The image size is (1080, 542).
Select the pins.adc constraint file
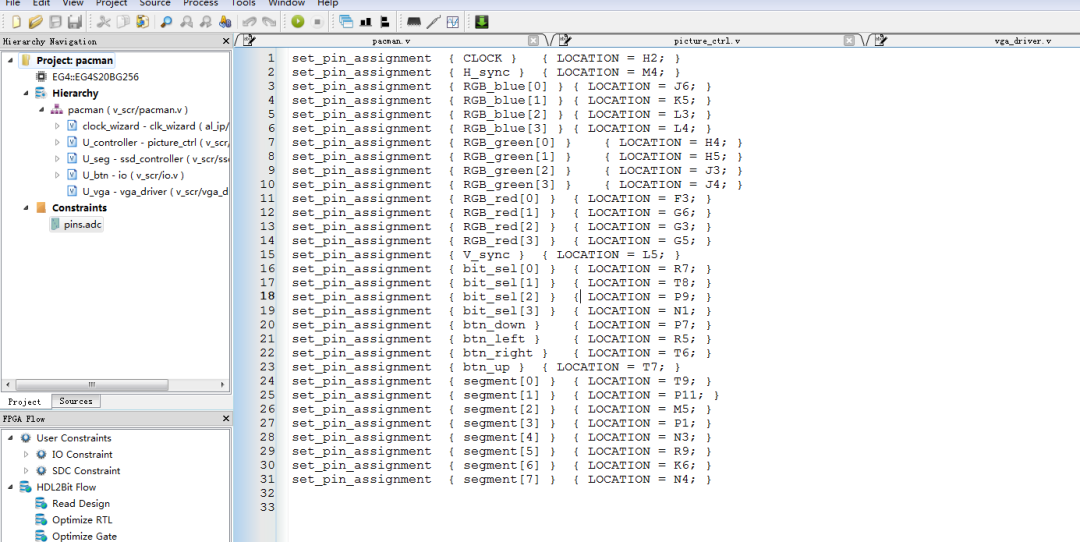coord(76,225)
